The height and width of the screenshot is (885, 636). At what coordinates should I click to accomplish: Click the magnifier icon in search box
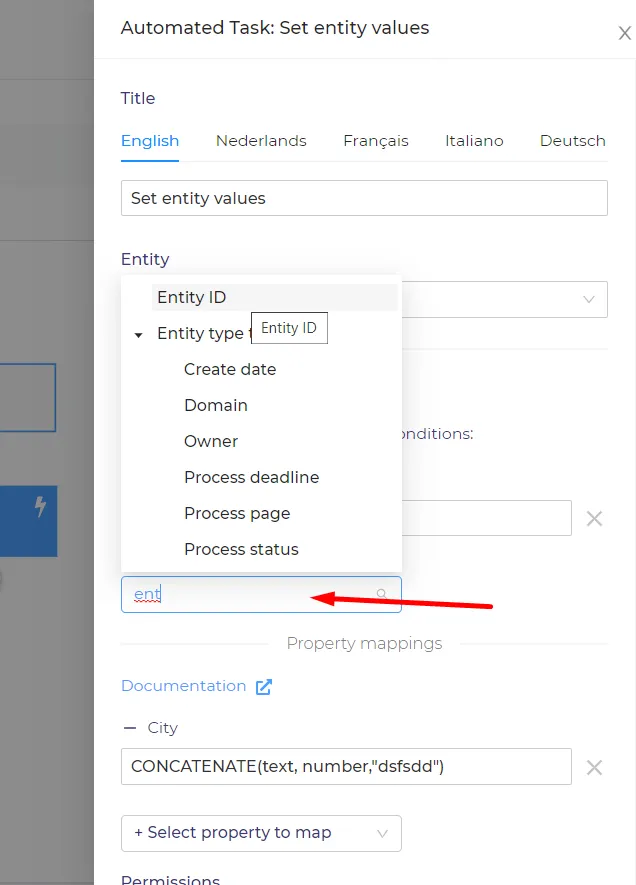381,594
